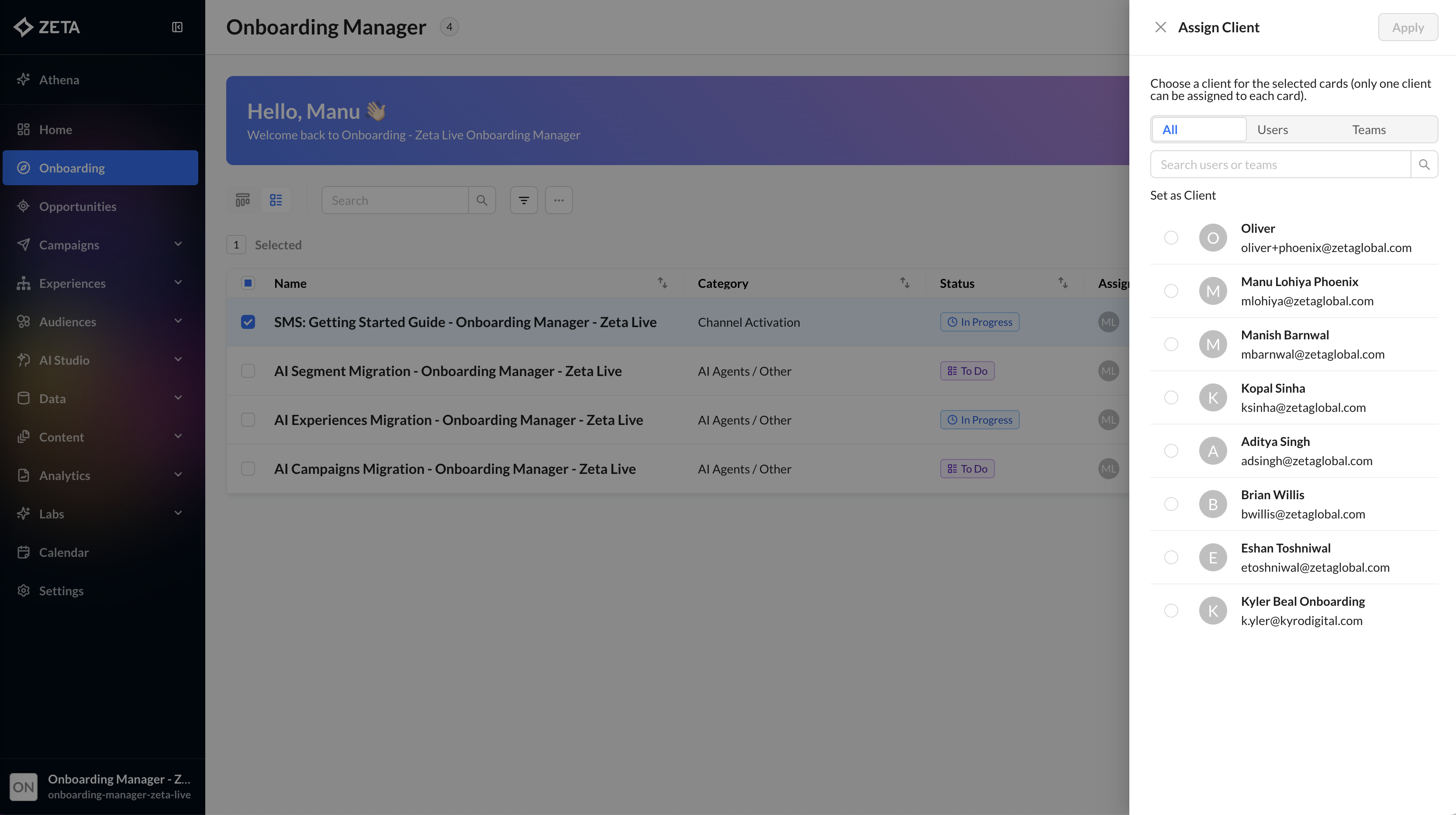Open the Opportunities sidebar link
This screenshot has height=815, width=1456.
pyautogui.click(x=77, y=206)
